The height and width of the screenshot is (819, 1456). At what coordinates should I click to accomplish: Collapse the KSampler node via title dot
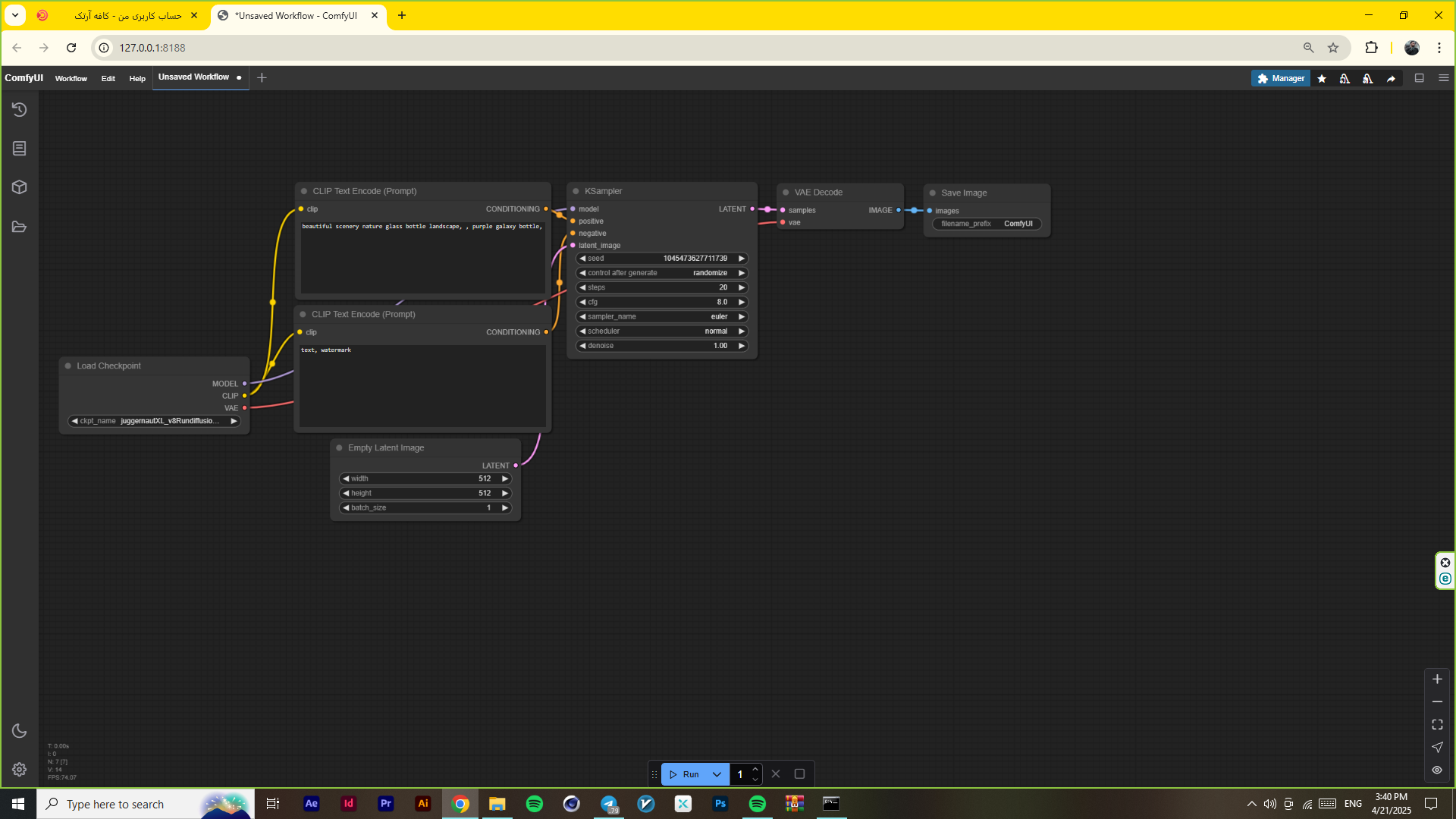[x=576, y=192]
